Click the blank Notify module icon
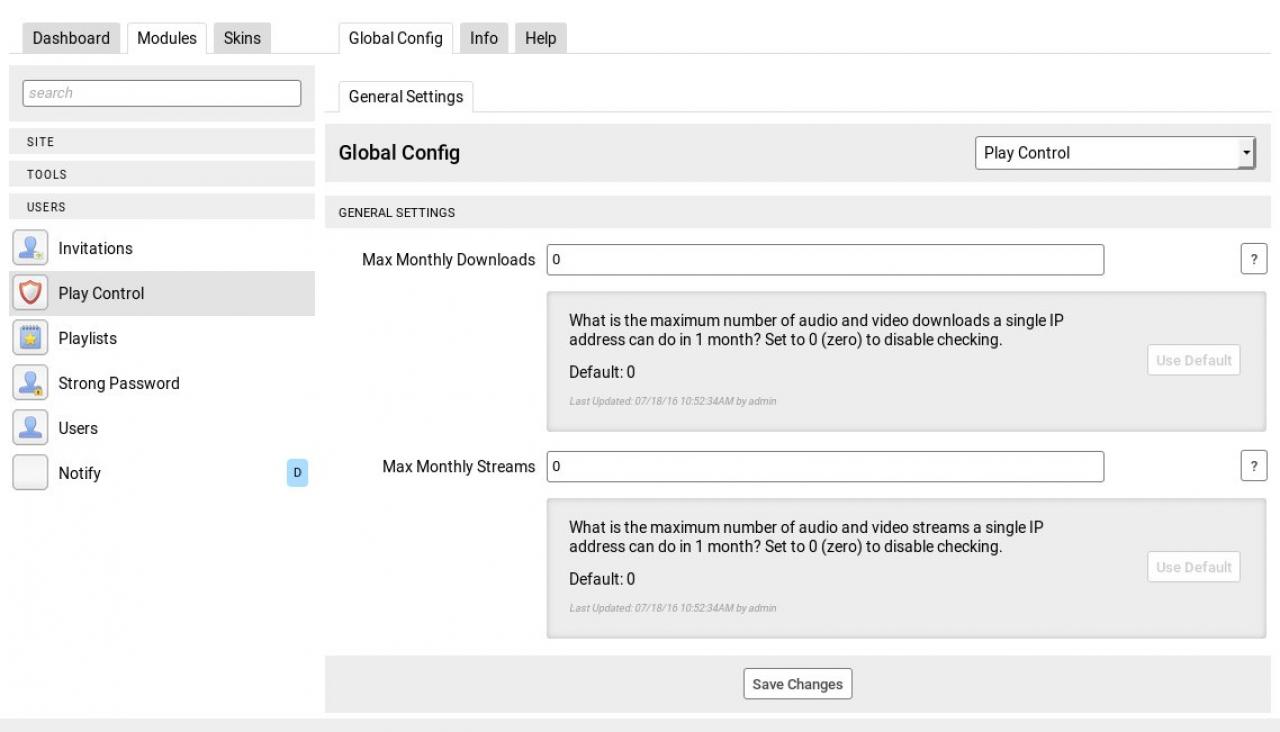1280x732 pixels. point(30,473)
